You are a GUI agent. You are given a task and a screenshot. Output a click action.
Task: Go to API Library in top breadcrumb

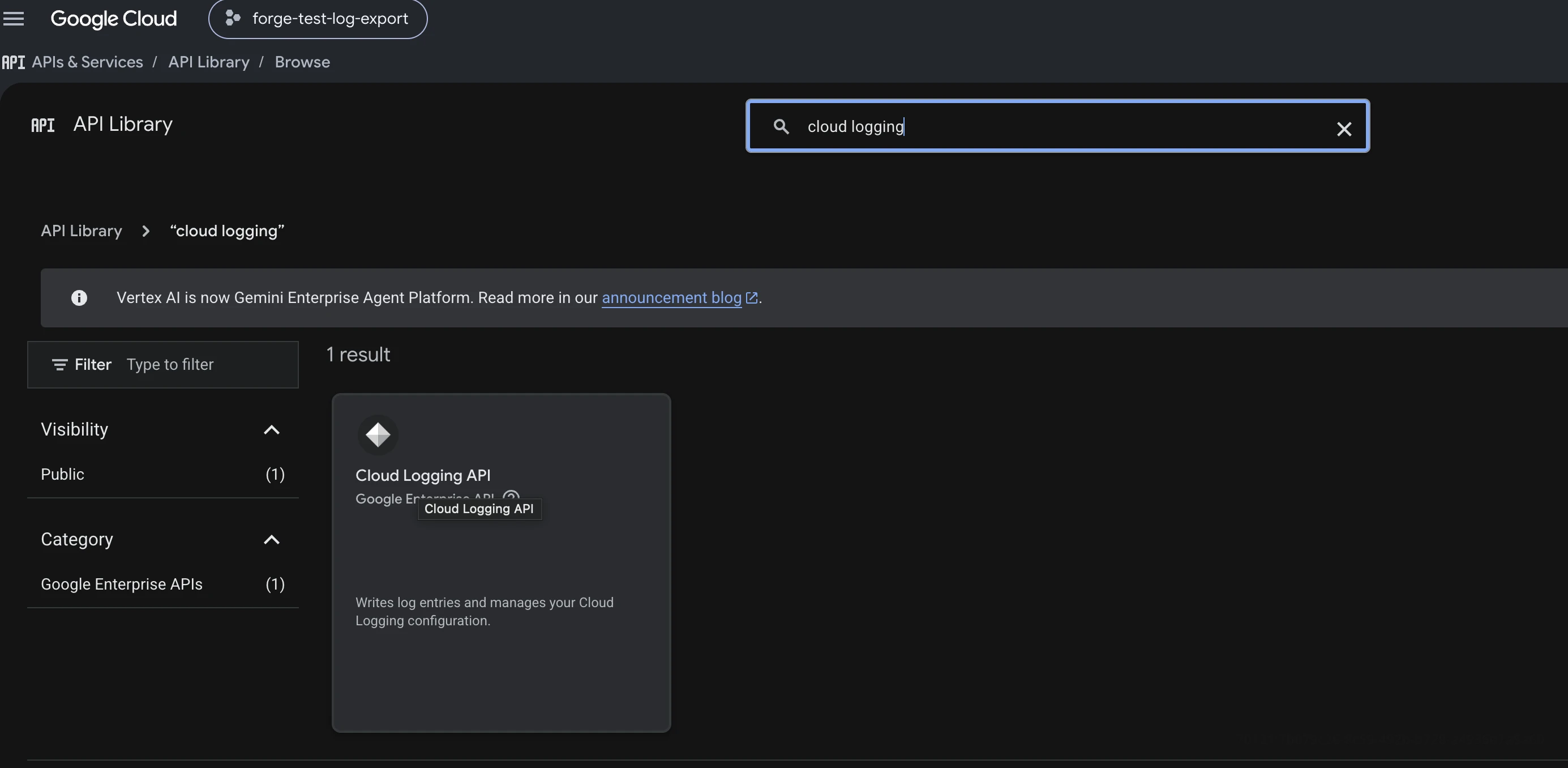[209, 62]
